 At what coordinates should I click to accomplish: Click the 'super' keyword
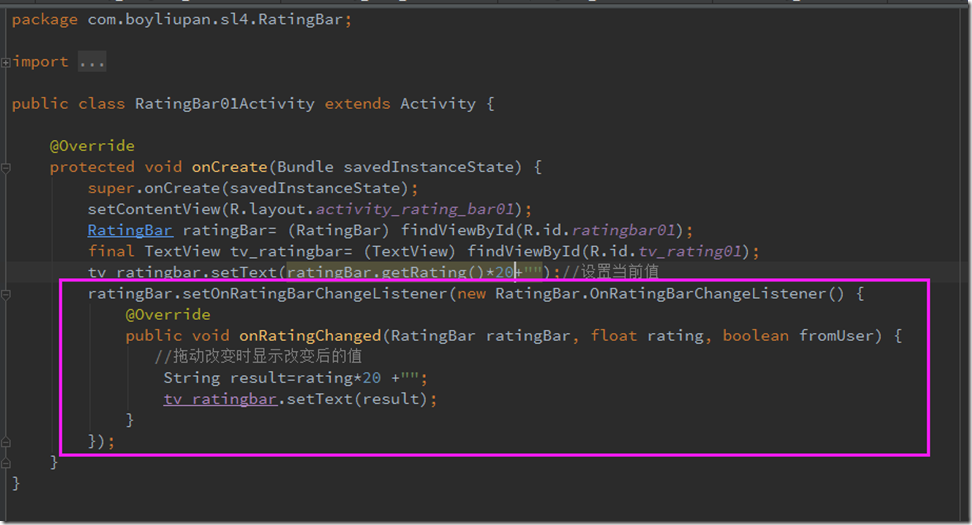111,188
